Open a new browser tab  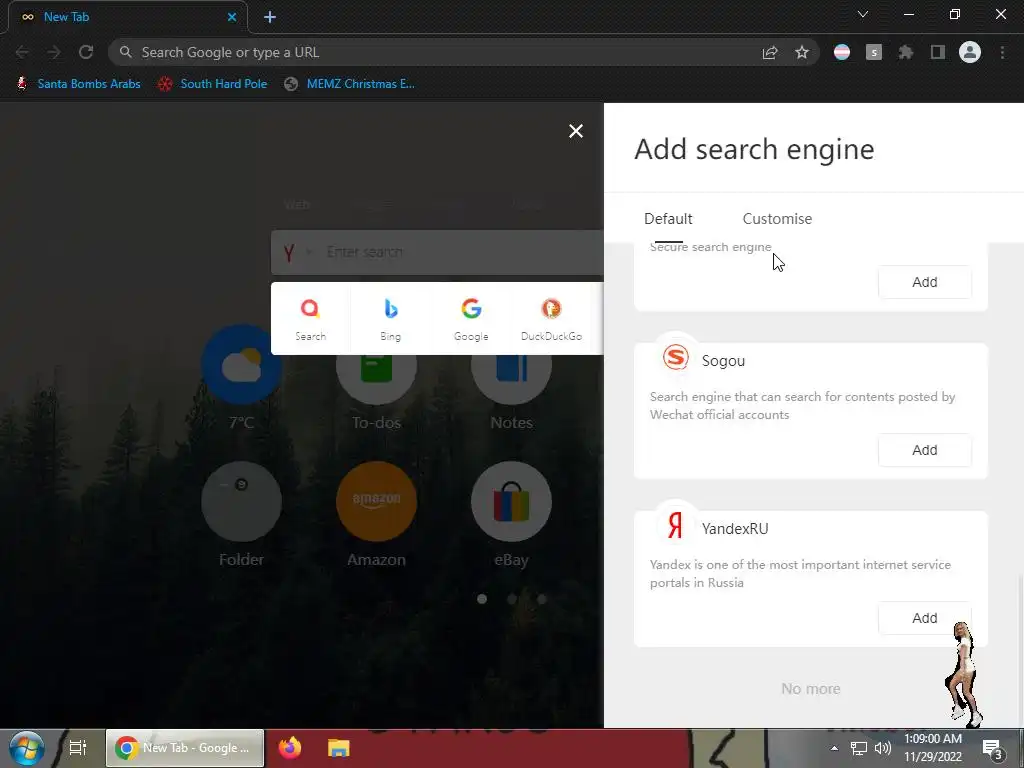point(270,17)
